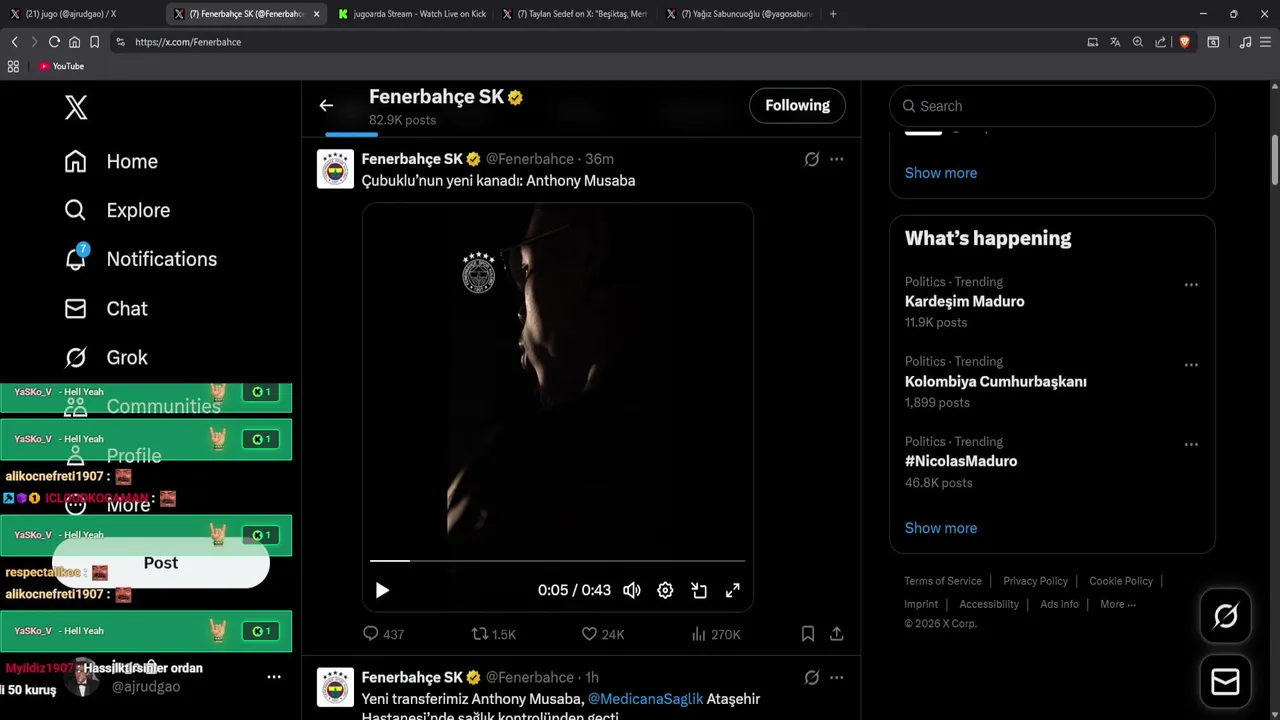The height and width of the screenshot is (720, 1280).
Task: Open the @MedicanaSaglik mention link
Action: pyautogui.click(x=646, y=699)
